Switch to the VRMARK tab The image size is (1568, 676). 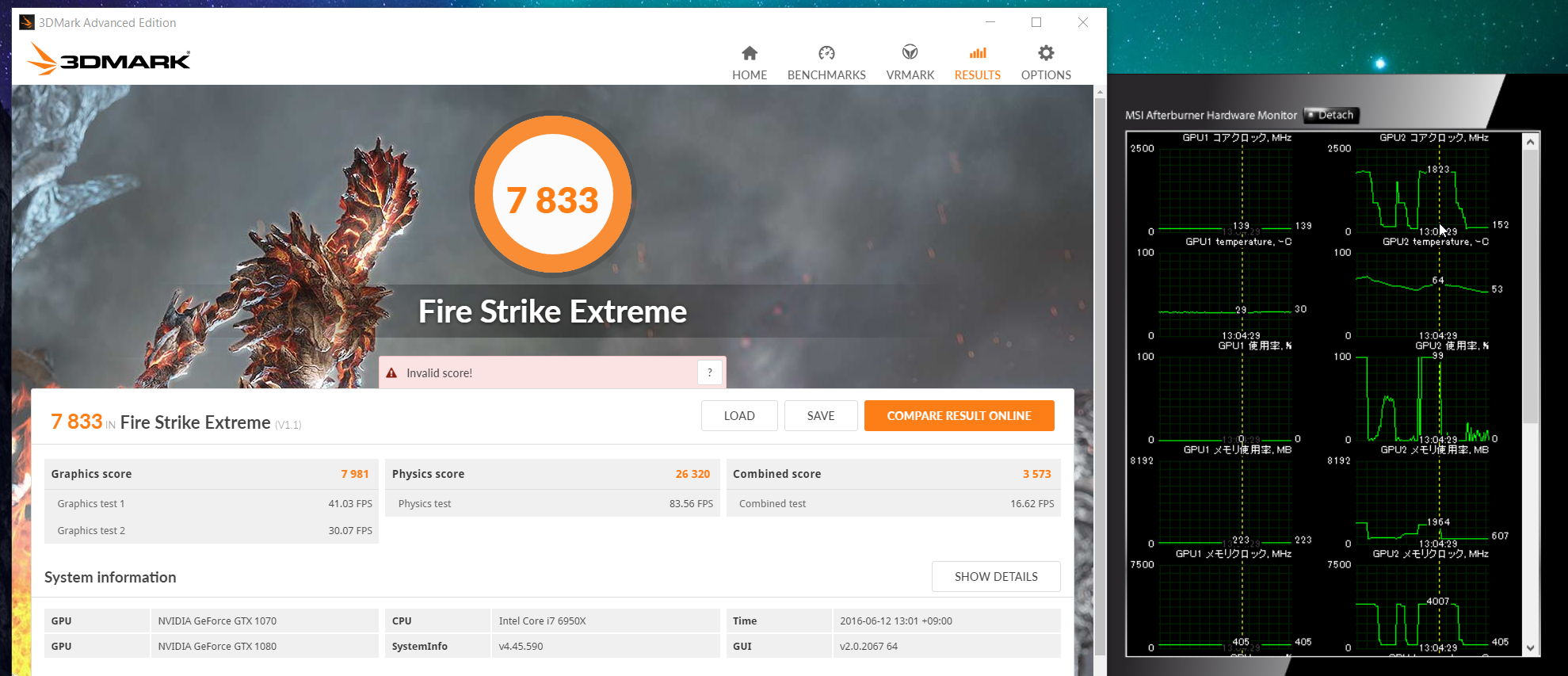coord(910,63)
